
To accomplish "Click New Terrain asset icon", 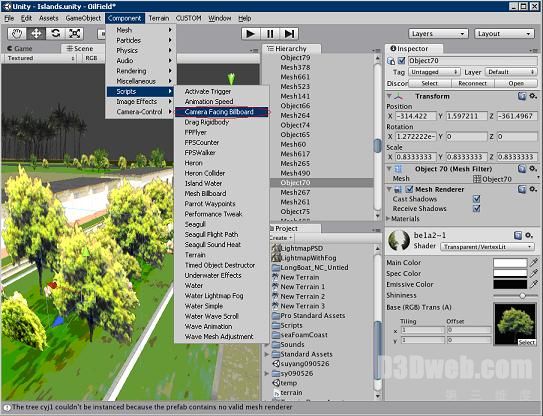I will click(276, 277).
